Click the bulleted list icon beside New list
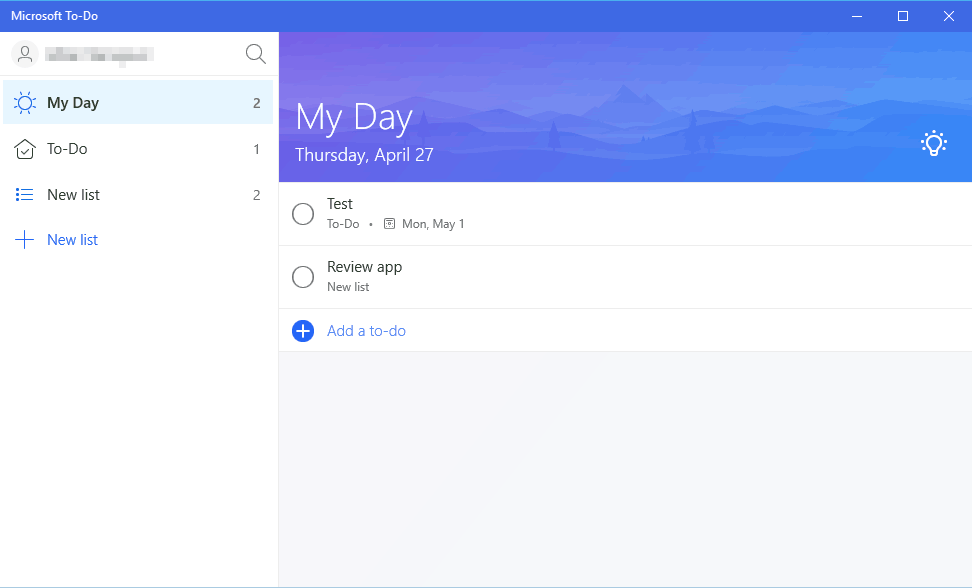Viewport: 972px width, 588px height. point(25,195)
